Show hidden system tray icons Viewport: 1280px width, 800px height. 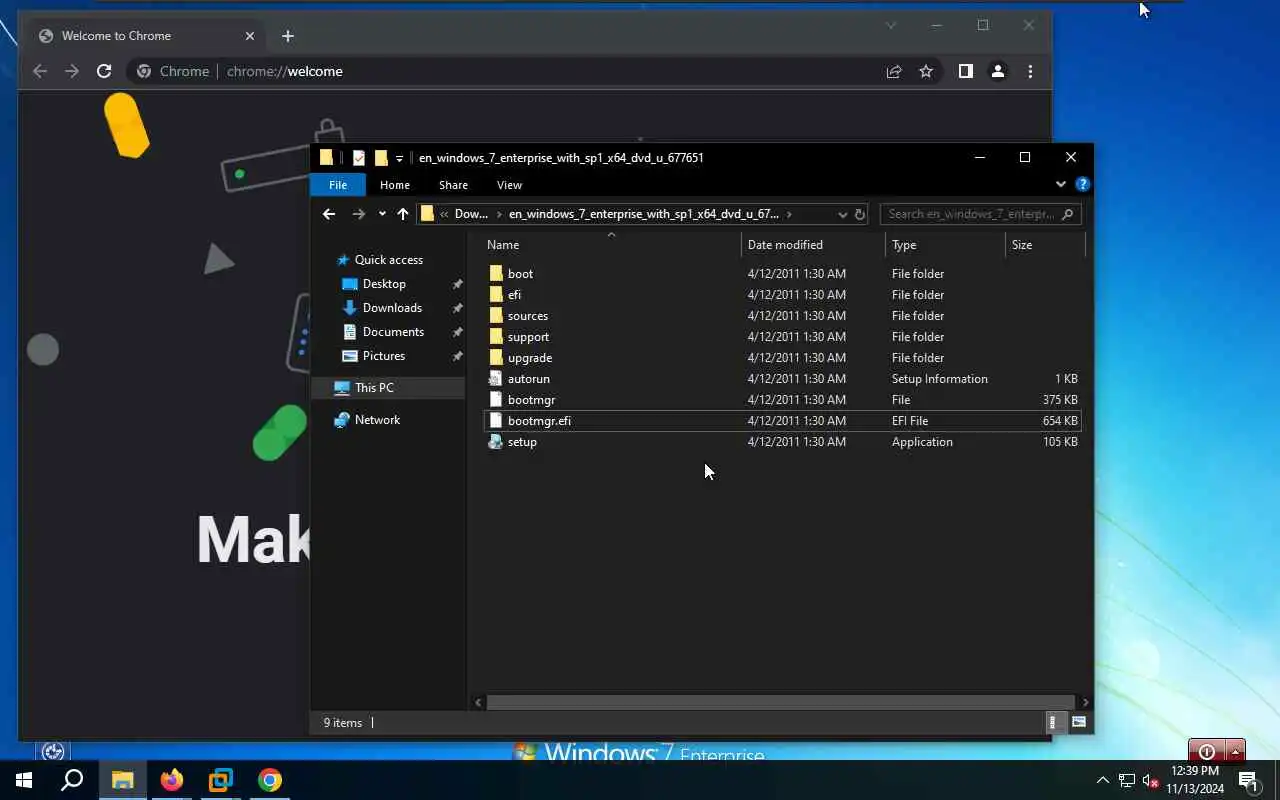click(x=1103, y=780)
